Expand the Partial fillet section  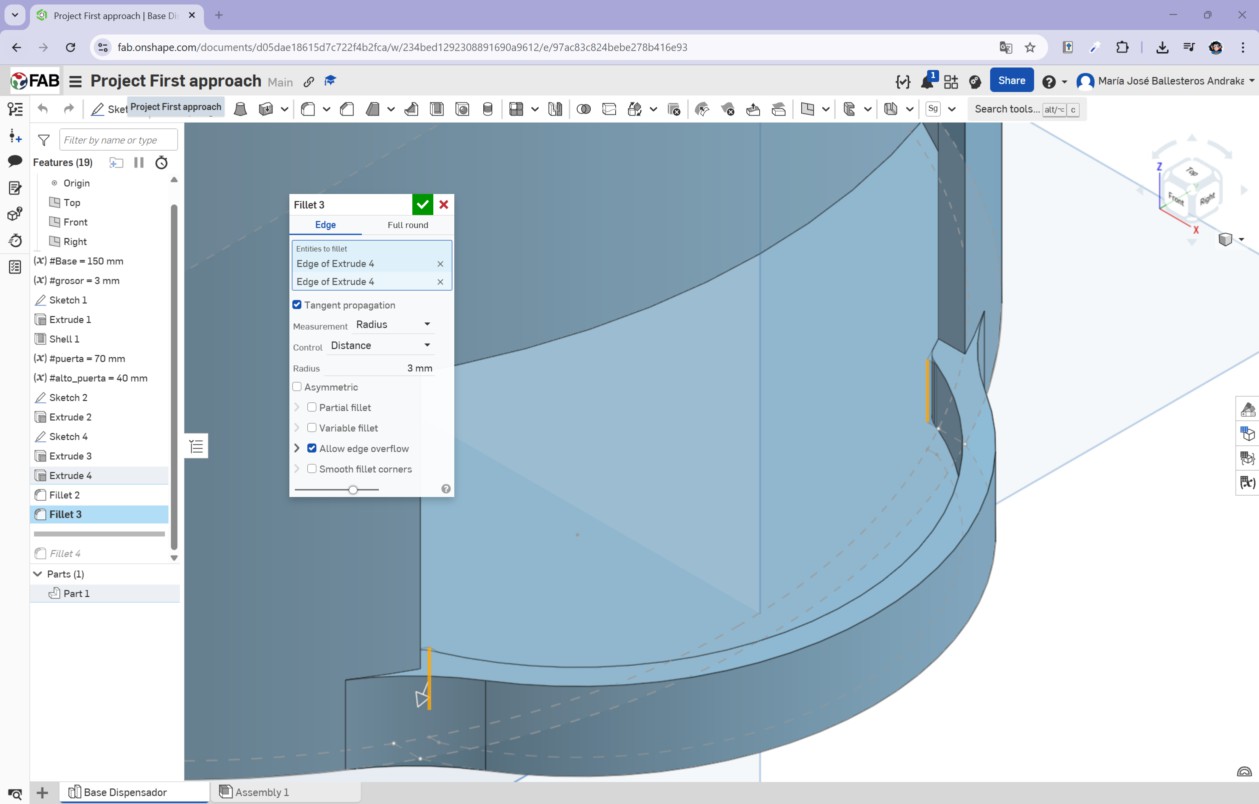click(x=297, y=407)
